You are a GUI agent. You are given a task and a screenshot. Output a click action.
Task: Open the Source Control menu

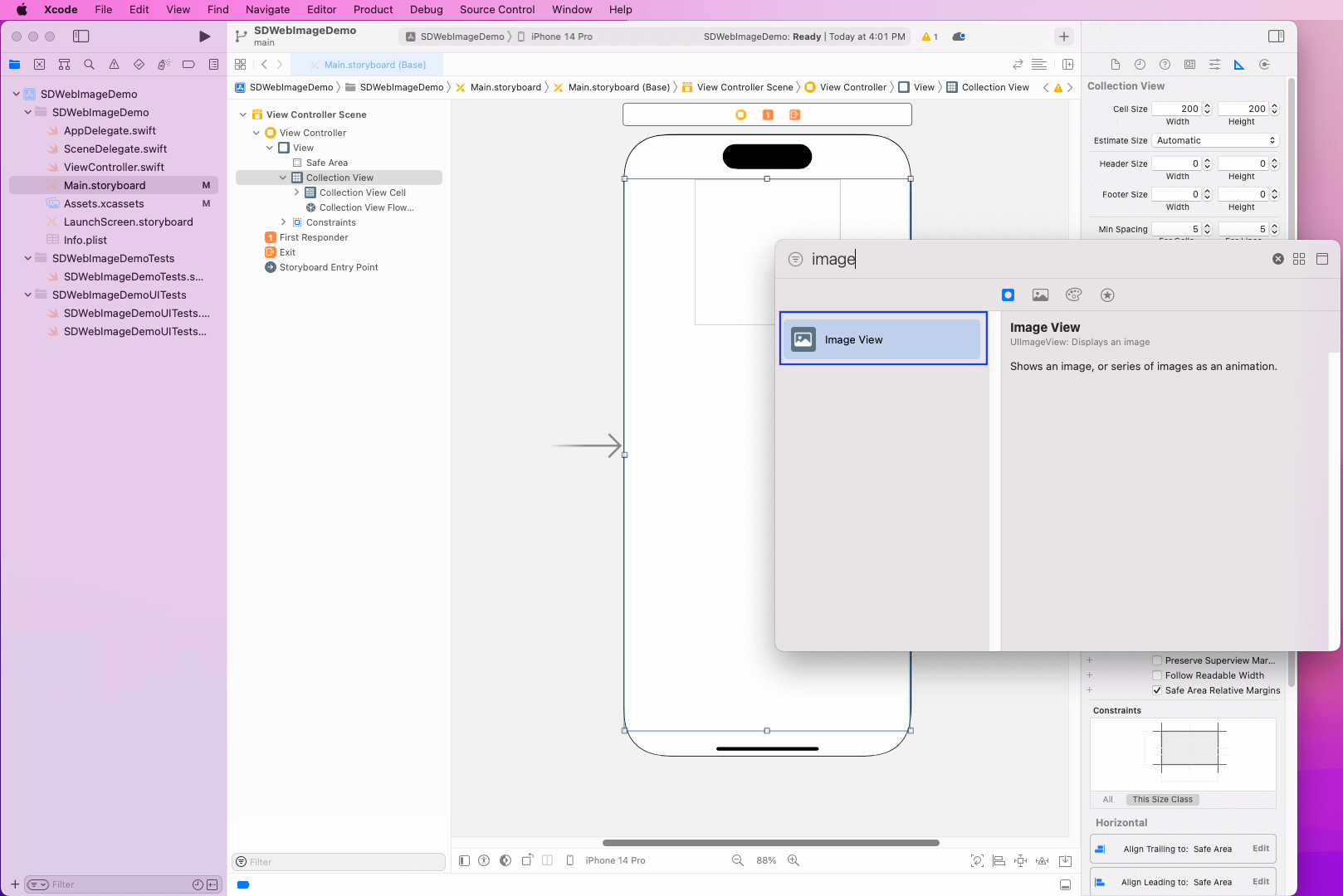[496, 10]
